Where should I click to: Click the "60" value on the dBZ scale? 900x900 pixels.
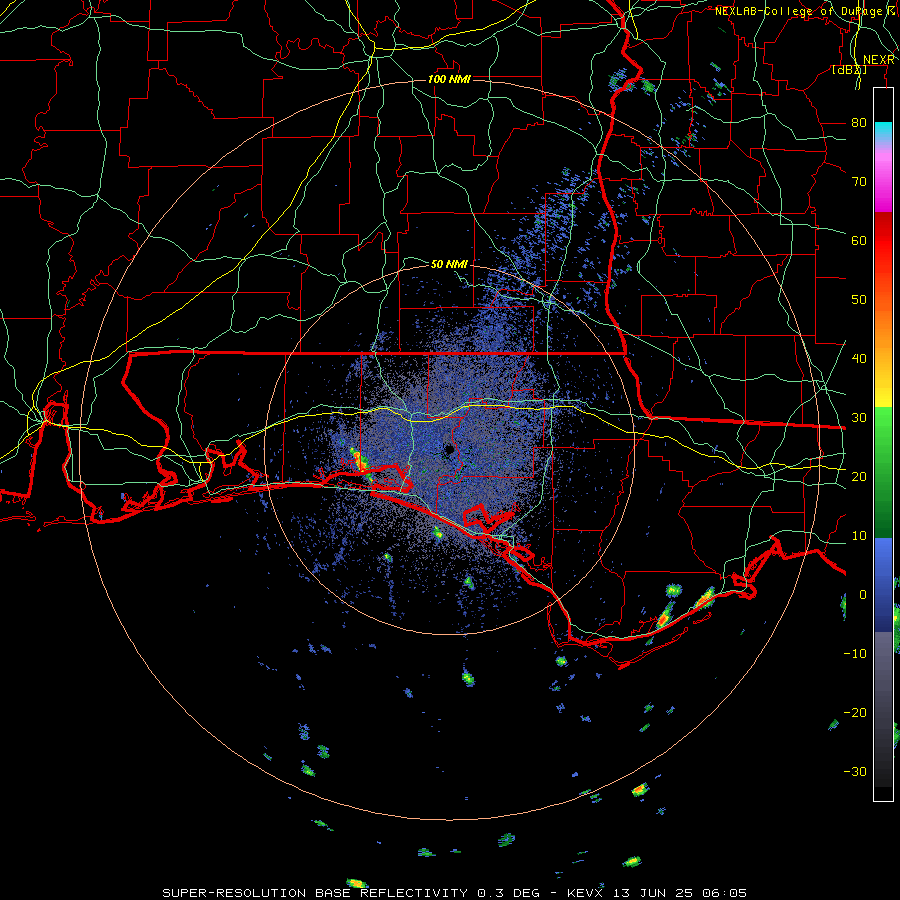(859, 240)
